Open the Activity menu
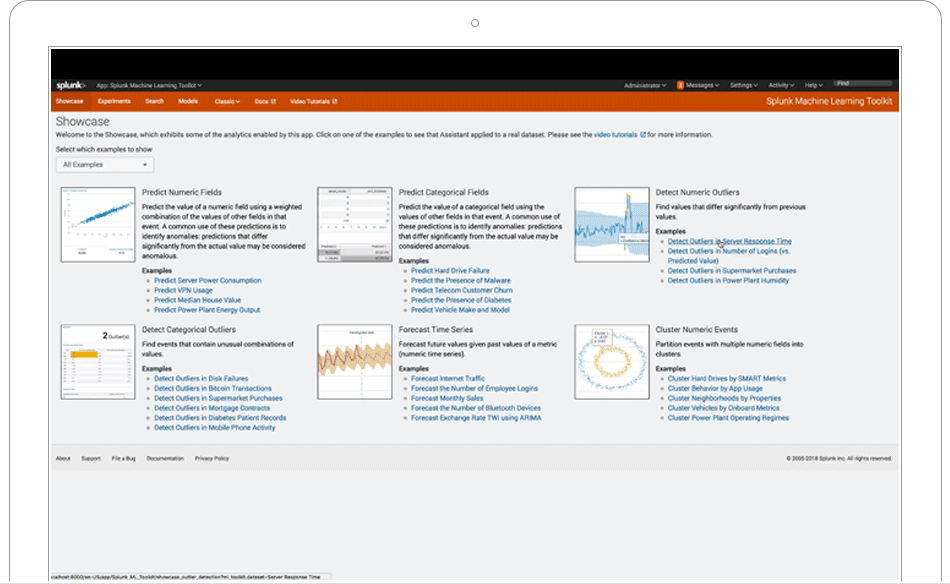 pyautogui.click(x=781, y=85)
